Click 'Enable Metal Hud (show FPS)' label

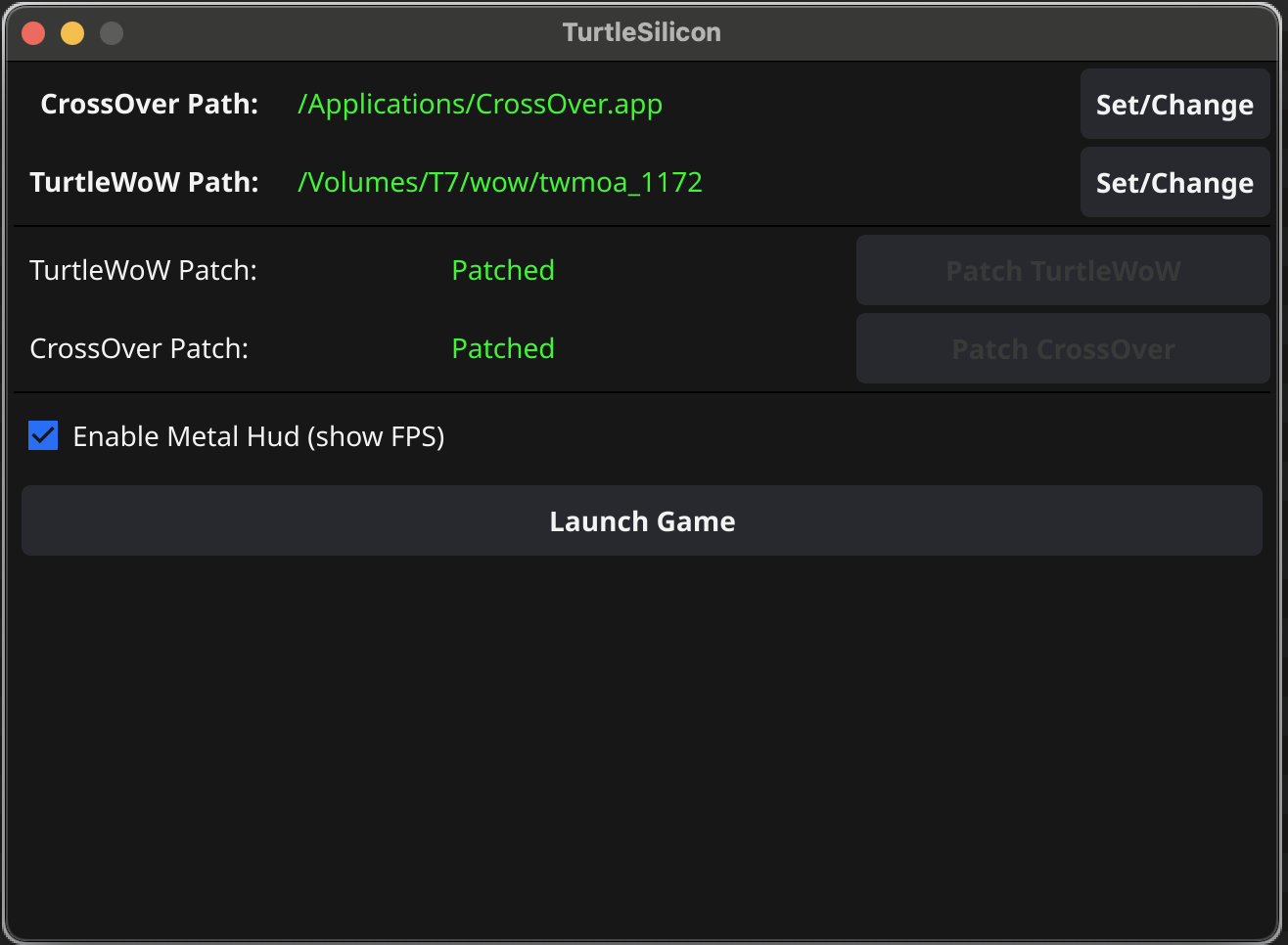tap(258, 436)
